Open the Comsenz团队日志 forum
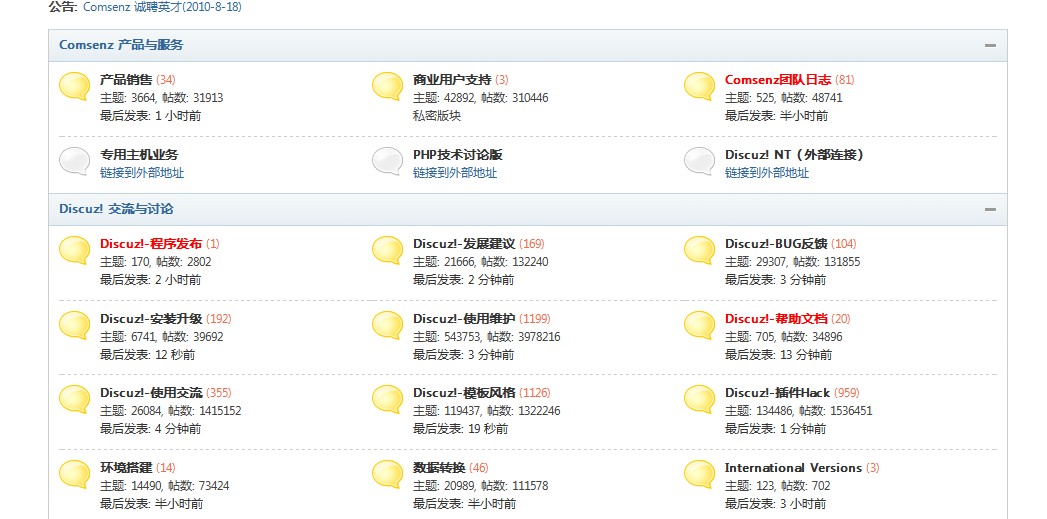 pyautogui.click(x=778, y=79)
